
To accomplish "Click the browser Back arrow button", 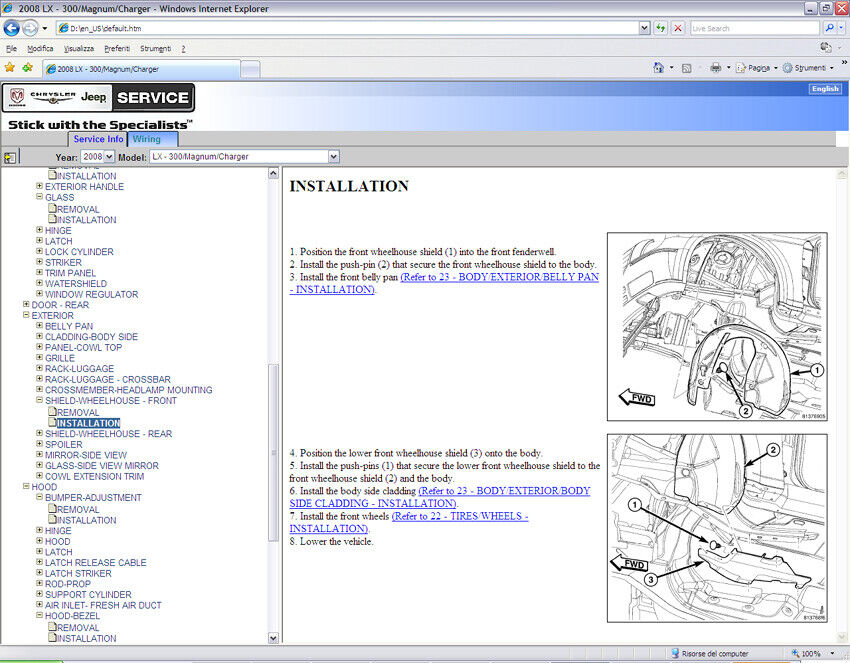I will click(x=12, y=28).
